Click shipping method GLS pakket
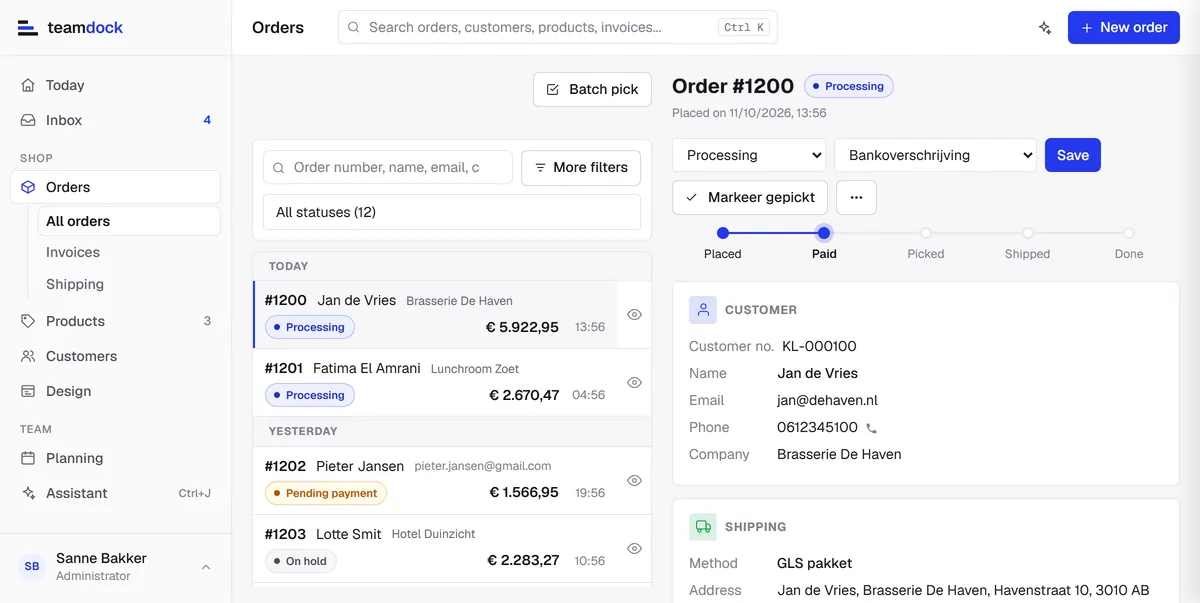Image resolution: width=1200 pixels, height=603 pixels. click(x=815, y=563)
